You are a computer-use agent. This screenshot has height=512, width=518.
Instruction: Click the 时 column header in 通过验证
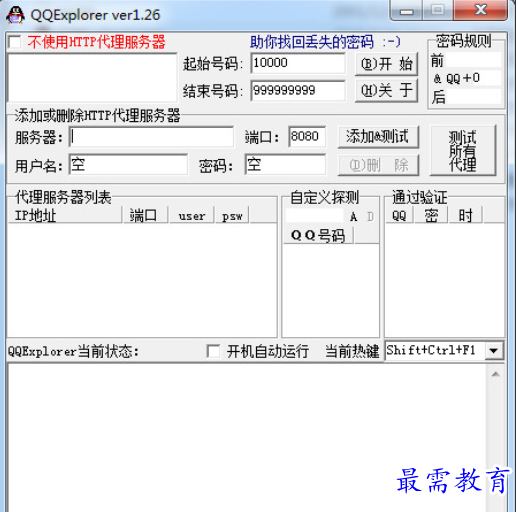tap(465, 215)
